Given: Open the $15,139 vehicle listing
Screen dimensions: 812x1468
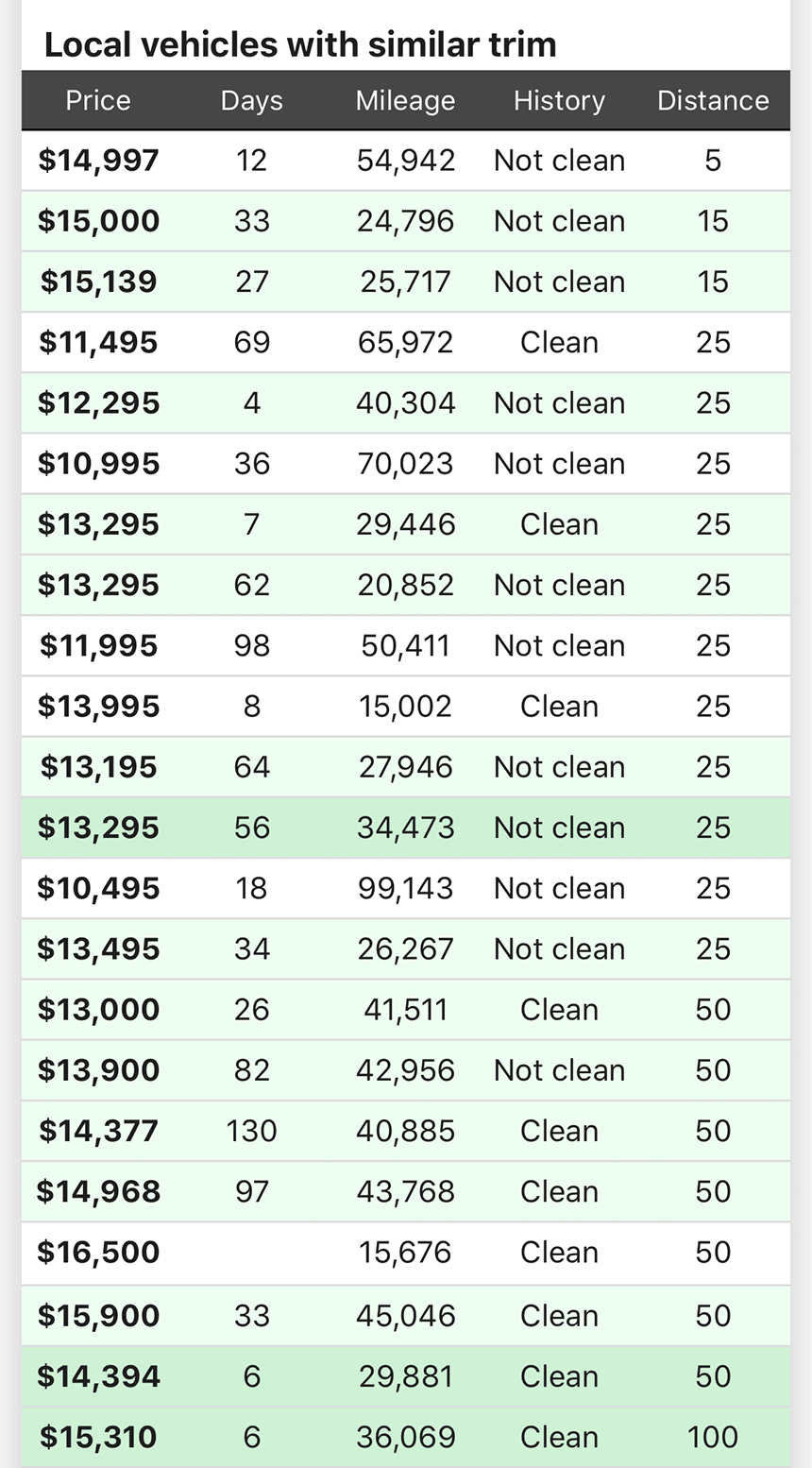Looking at the screenshot, I should pyautogui.click(x=98, y=282).
